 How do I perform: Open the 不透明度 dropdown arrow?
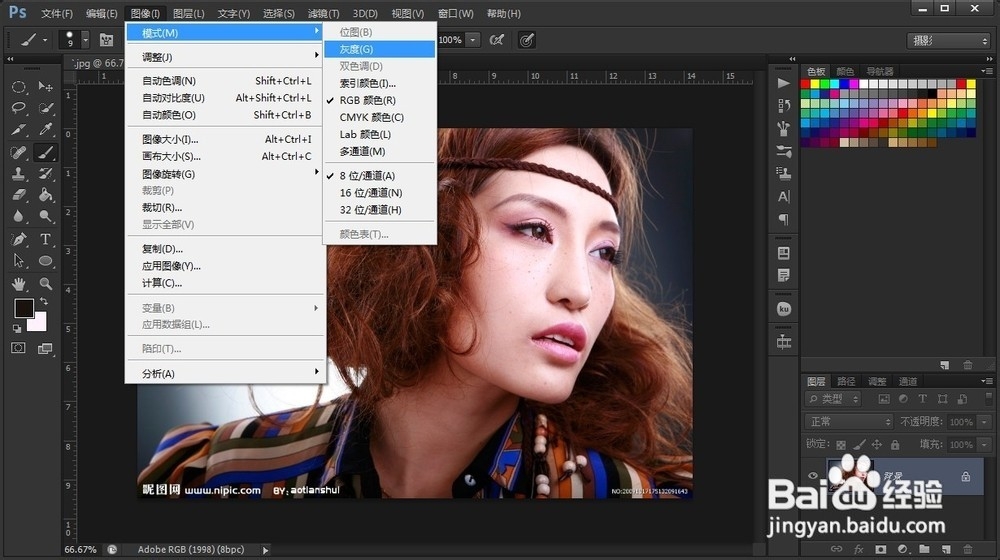[x=985, y=422]
